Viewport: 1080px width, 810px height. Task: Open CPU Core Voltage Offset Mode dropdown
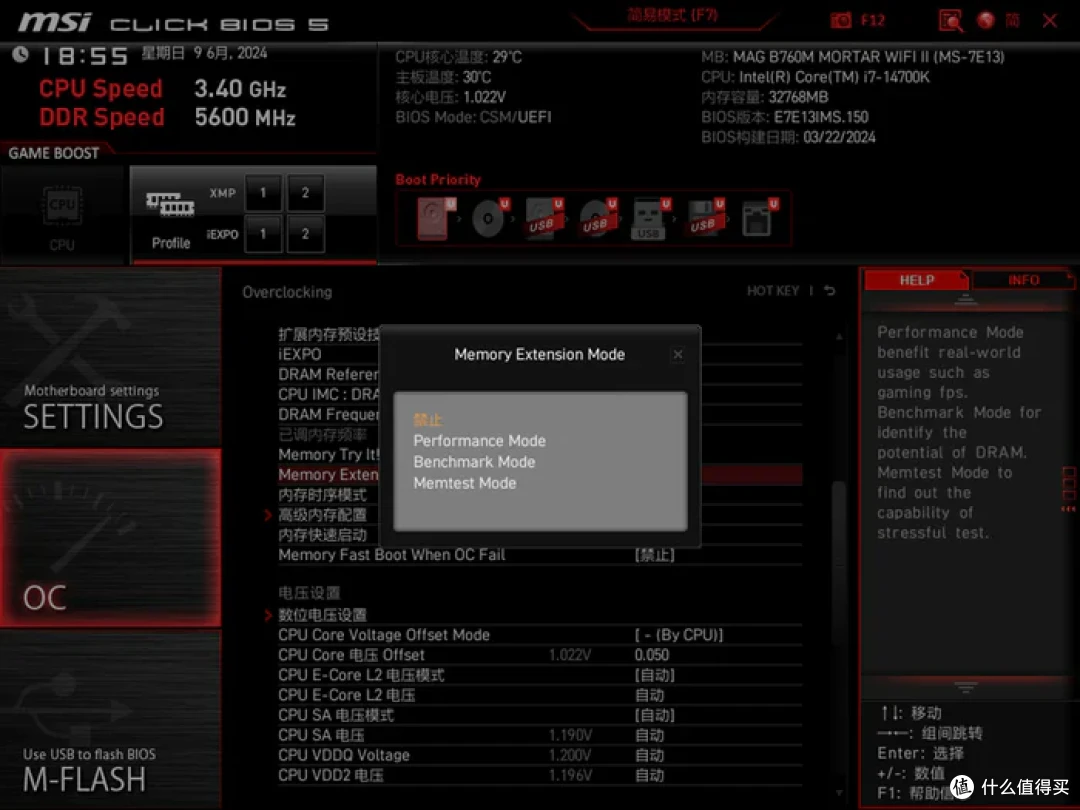click(x=678, y=635)
